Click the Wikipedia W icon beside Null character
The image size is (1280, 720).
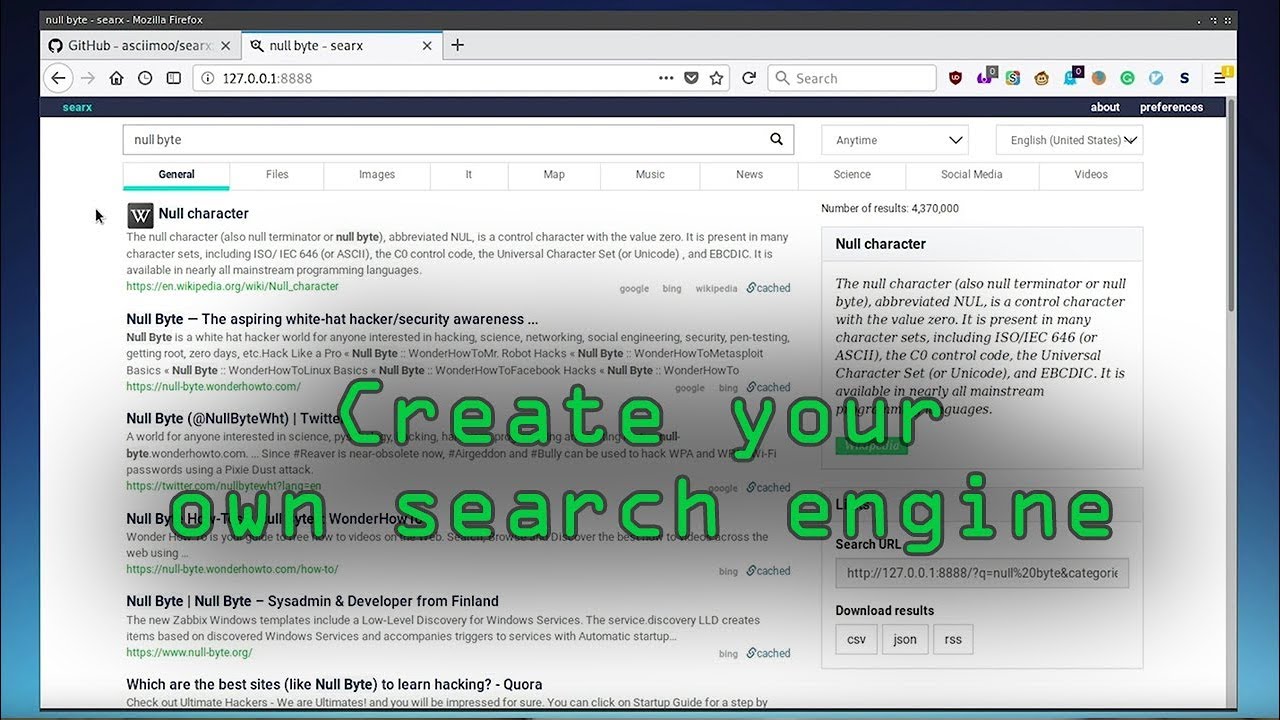point(140,215)
